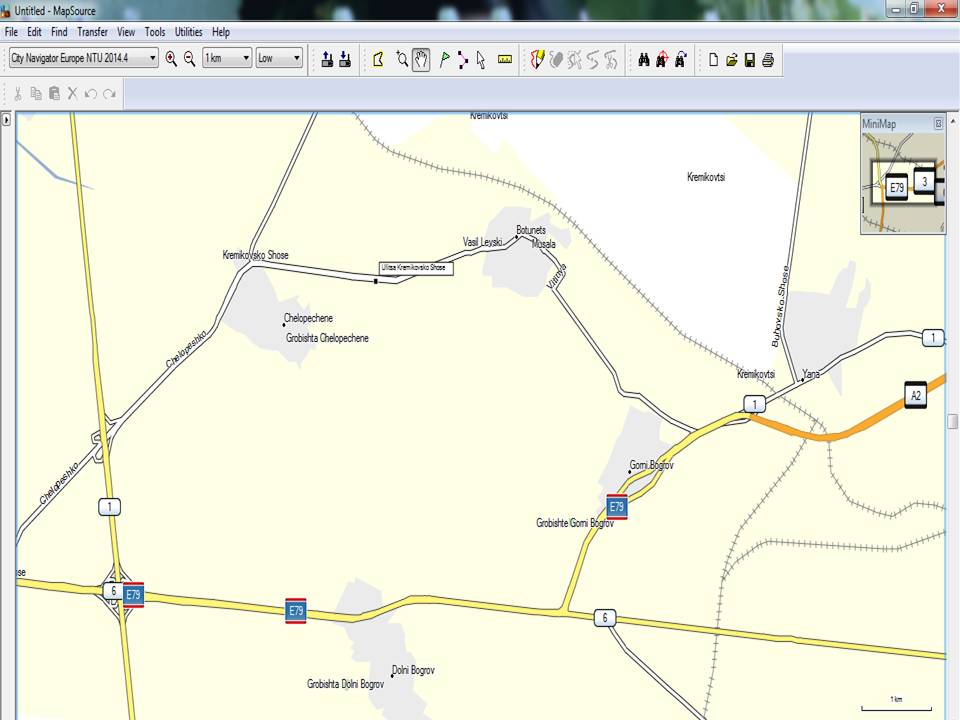Open the Transfer menu
960x720 pixels.
coord(92,32)
